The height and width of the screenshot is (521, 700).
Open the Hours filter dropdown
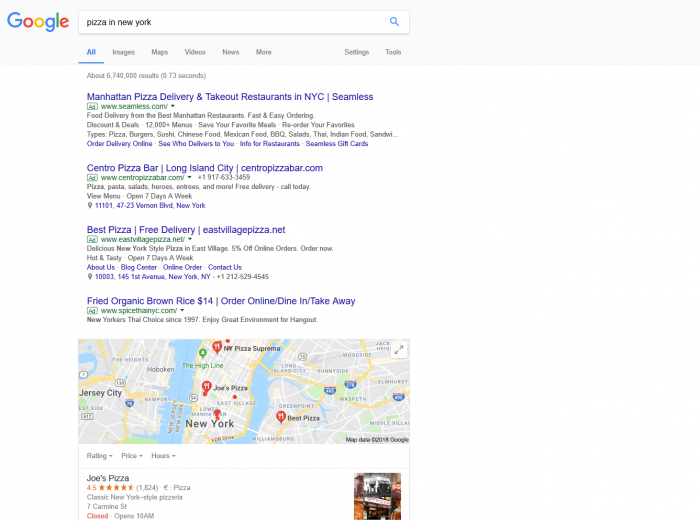click(x=163, y=456)
